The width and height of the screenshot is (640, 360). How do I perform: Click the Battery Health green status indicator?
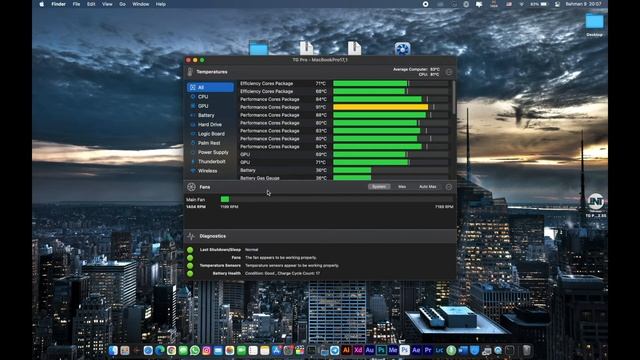(190, 273)
